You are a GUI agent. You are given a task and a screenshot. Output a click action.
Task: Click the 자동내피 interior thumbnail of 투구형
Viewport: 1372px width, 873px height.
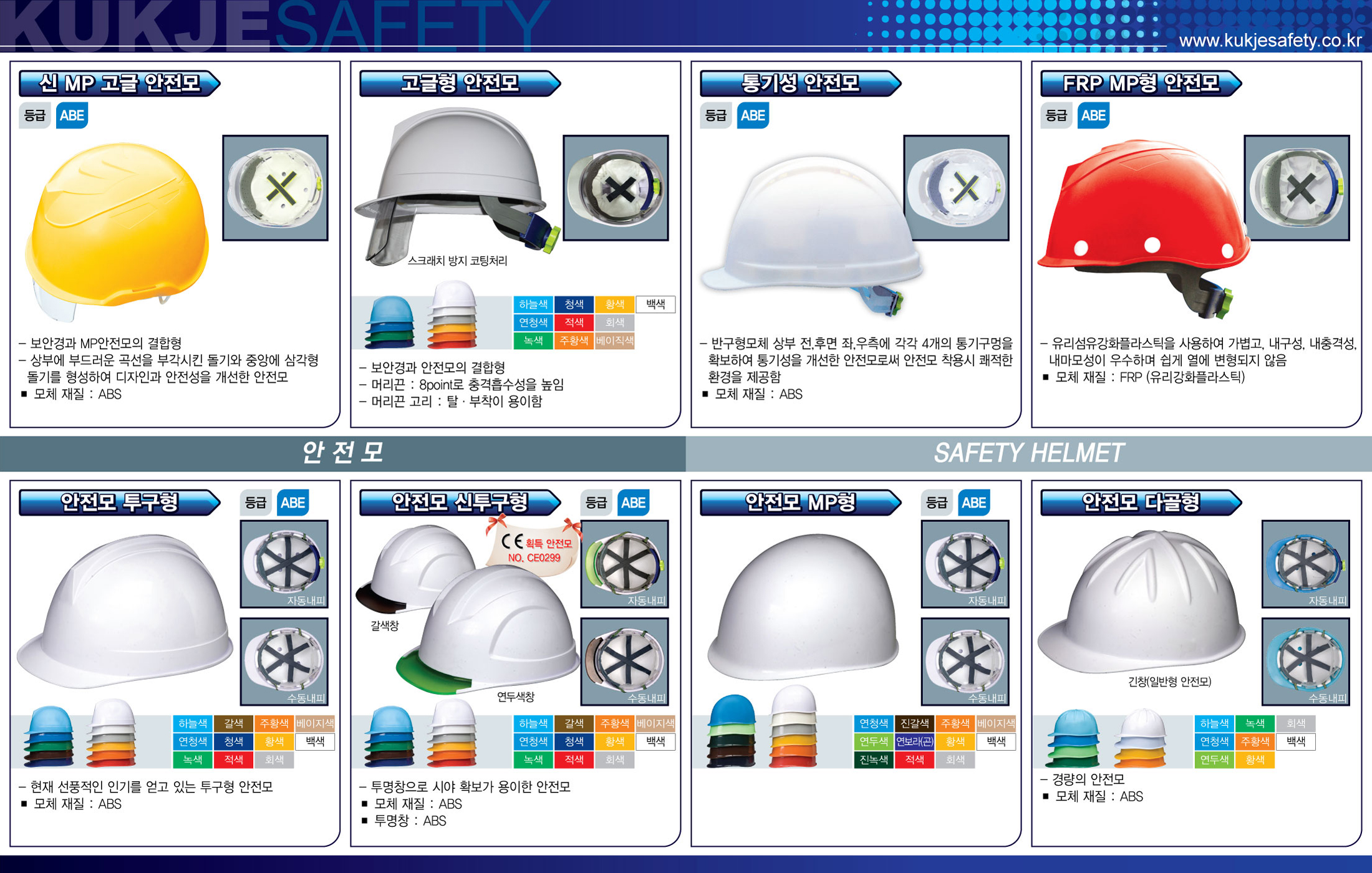pyautogui.click(x=284, y=564)
